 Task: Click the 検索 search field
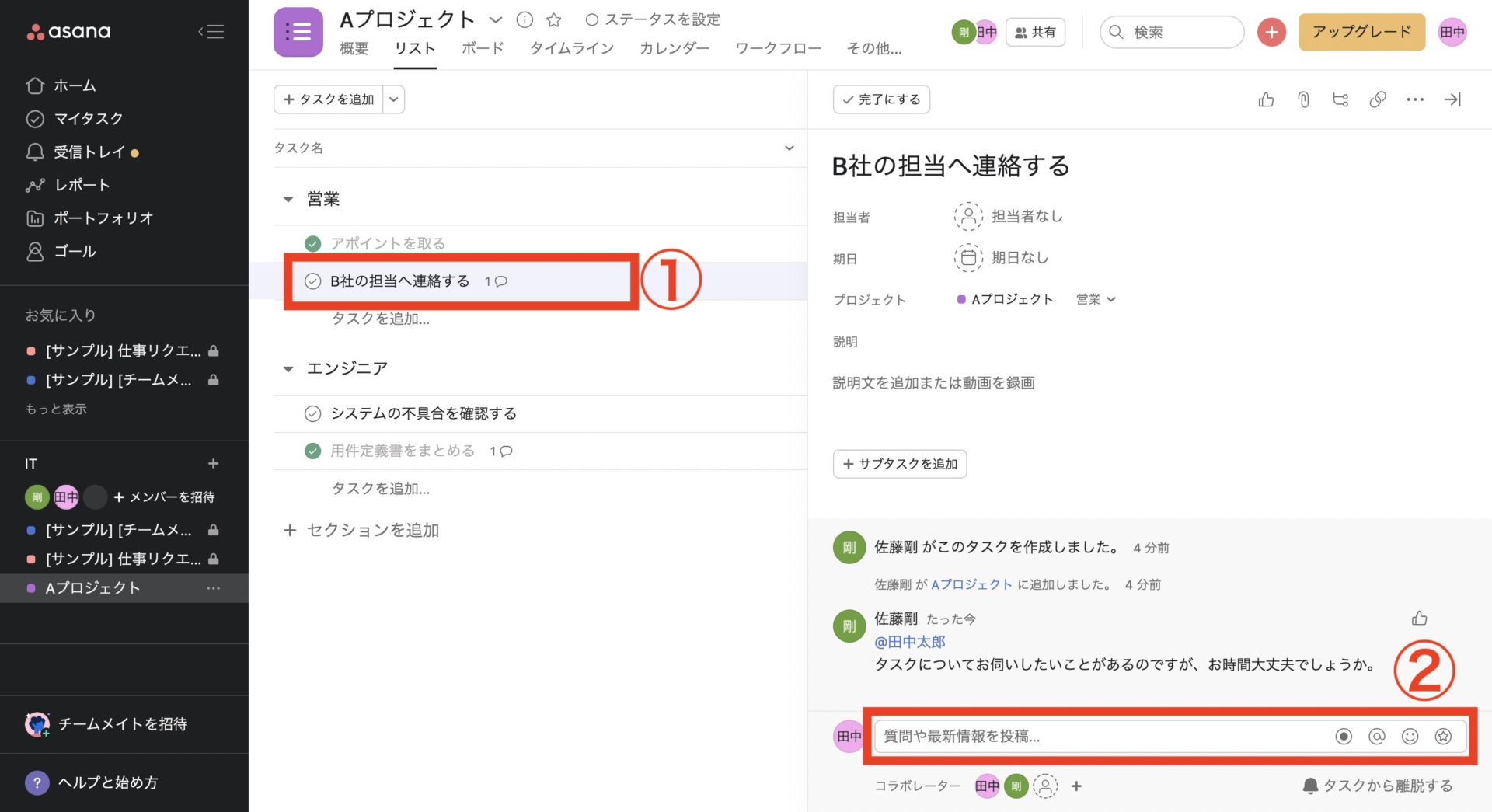tap(1171, 32)
